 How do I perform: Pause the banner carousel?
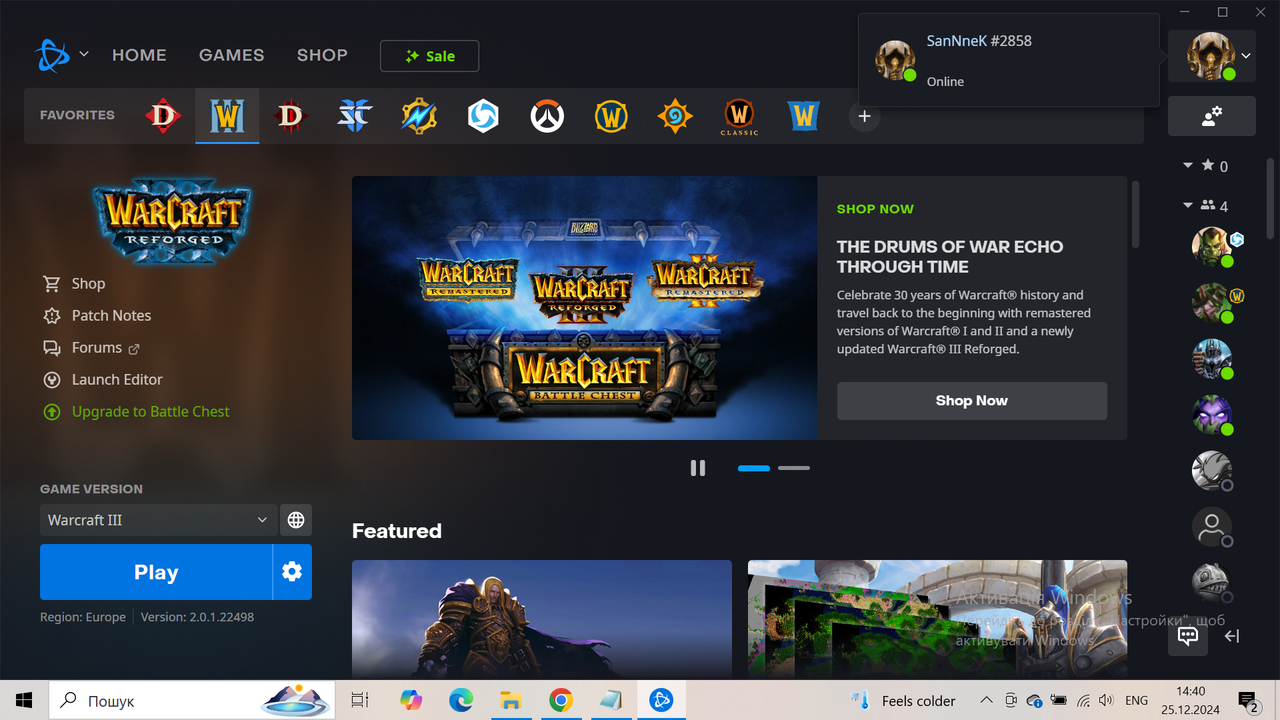pos(698,468)
